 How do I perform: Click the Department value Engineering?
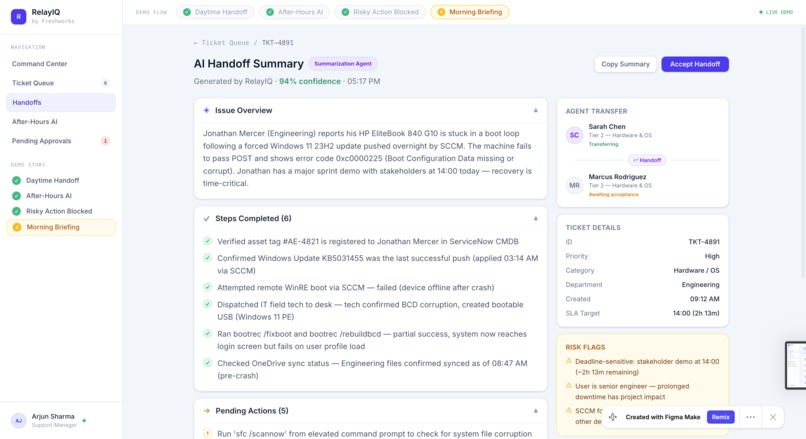coord(701,285)
